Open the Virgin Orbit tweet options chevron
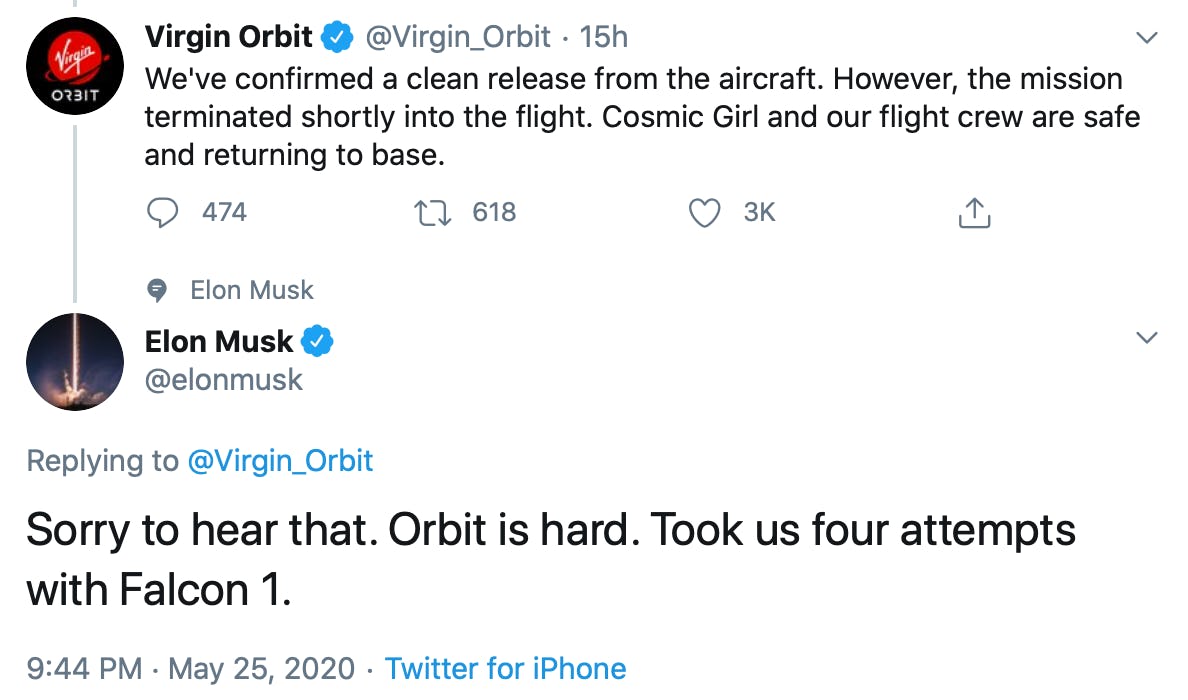 point(1148,38)
